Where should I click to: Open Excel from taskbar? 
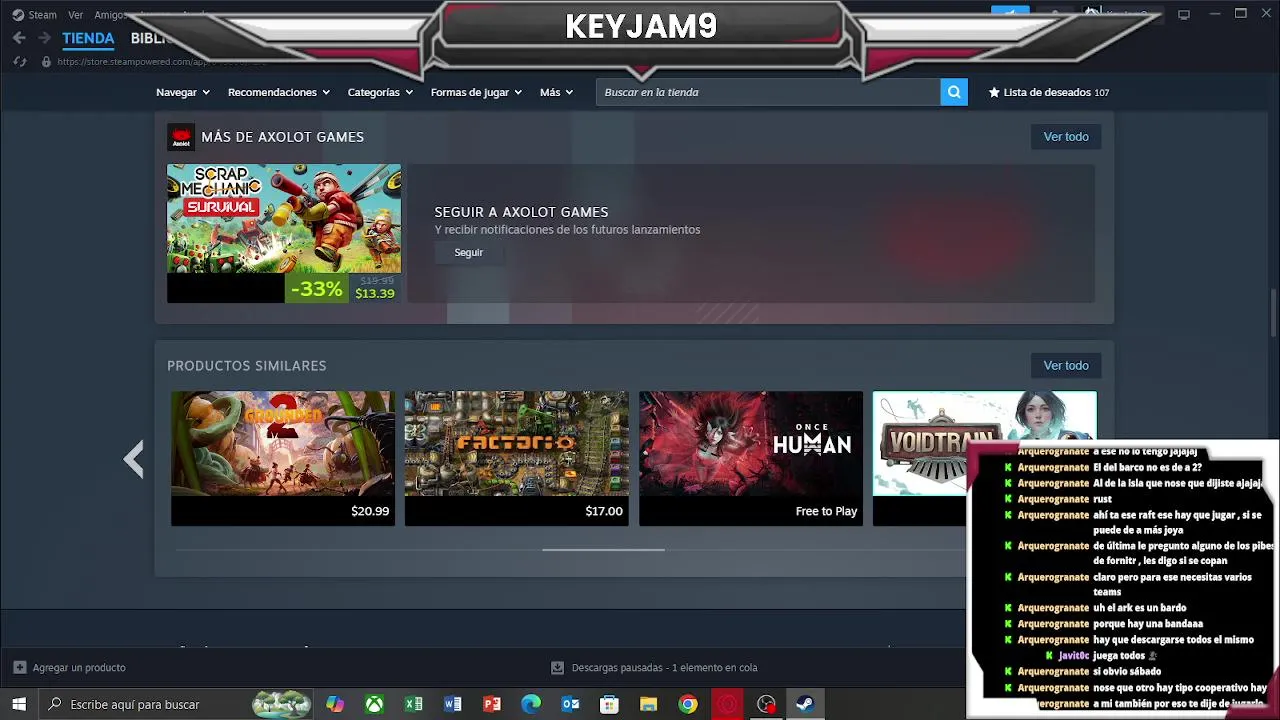(413, 704)
